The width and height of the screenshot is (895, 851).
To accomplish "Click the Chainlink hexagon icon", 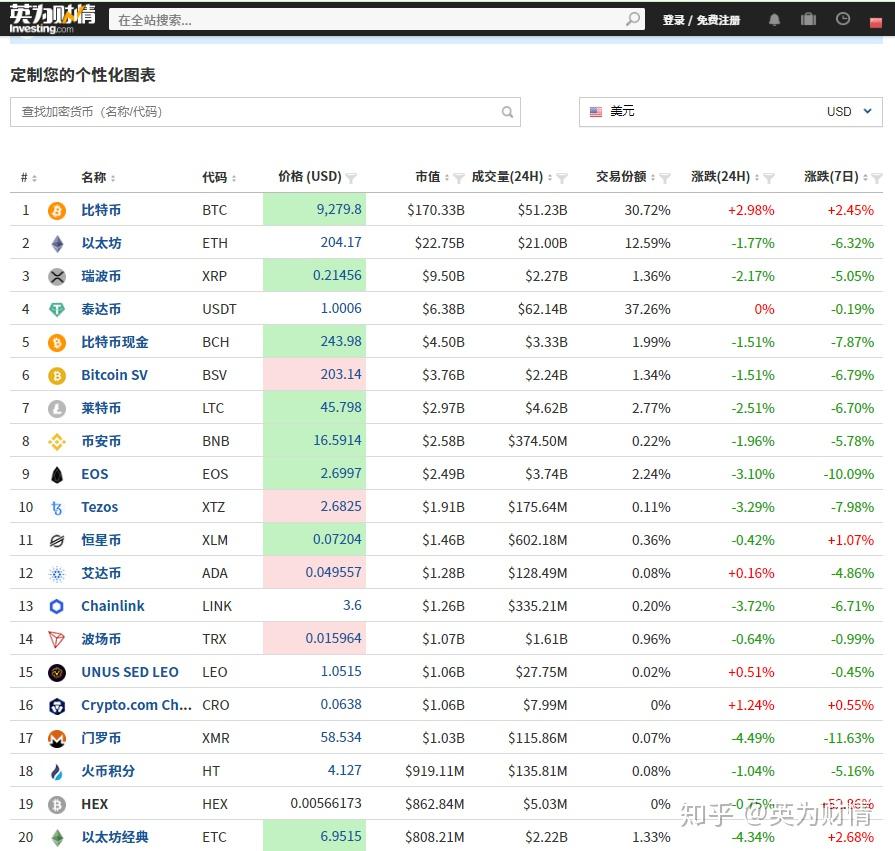I will tap(57, 607).
